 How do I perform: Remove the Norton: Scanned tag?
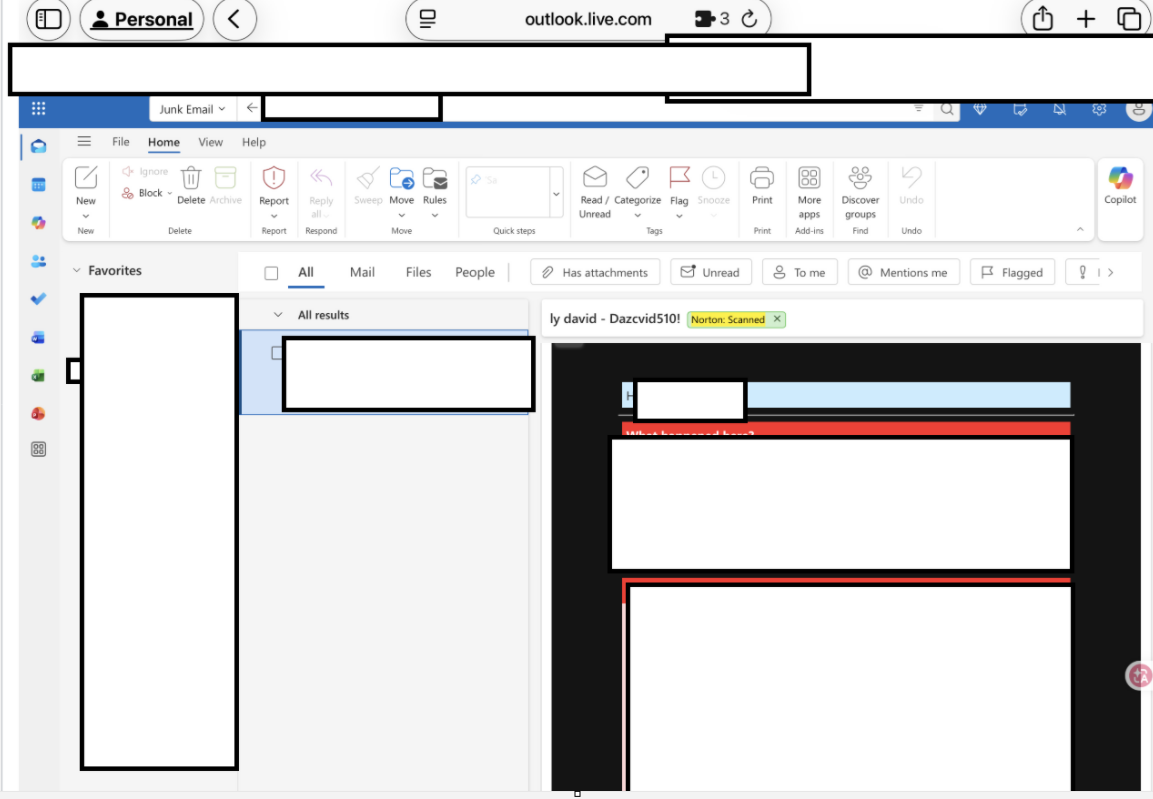[x=777, y=319]
